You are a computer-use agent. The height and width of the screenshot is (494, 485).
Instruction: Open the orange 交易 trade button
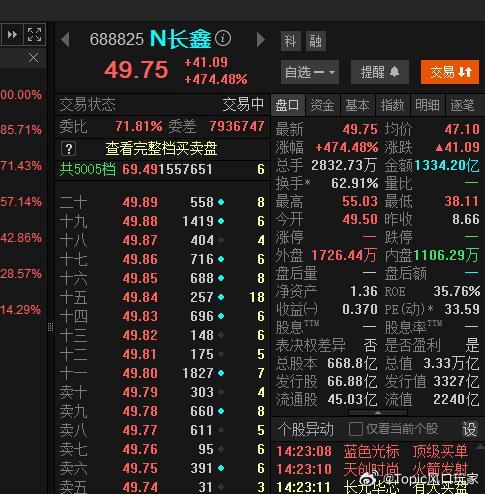click(450, 72)
